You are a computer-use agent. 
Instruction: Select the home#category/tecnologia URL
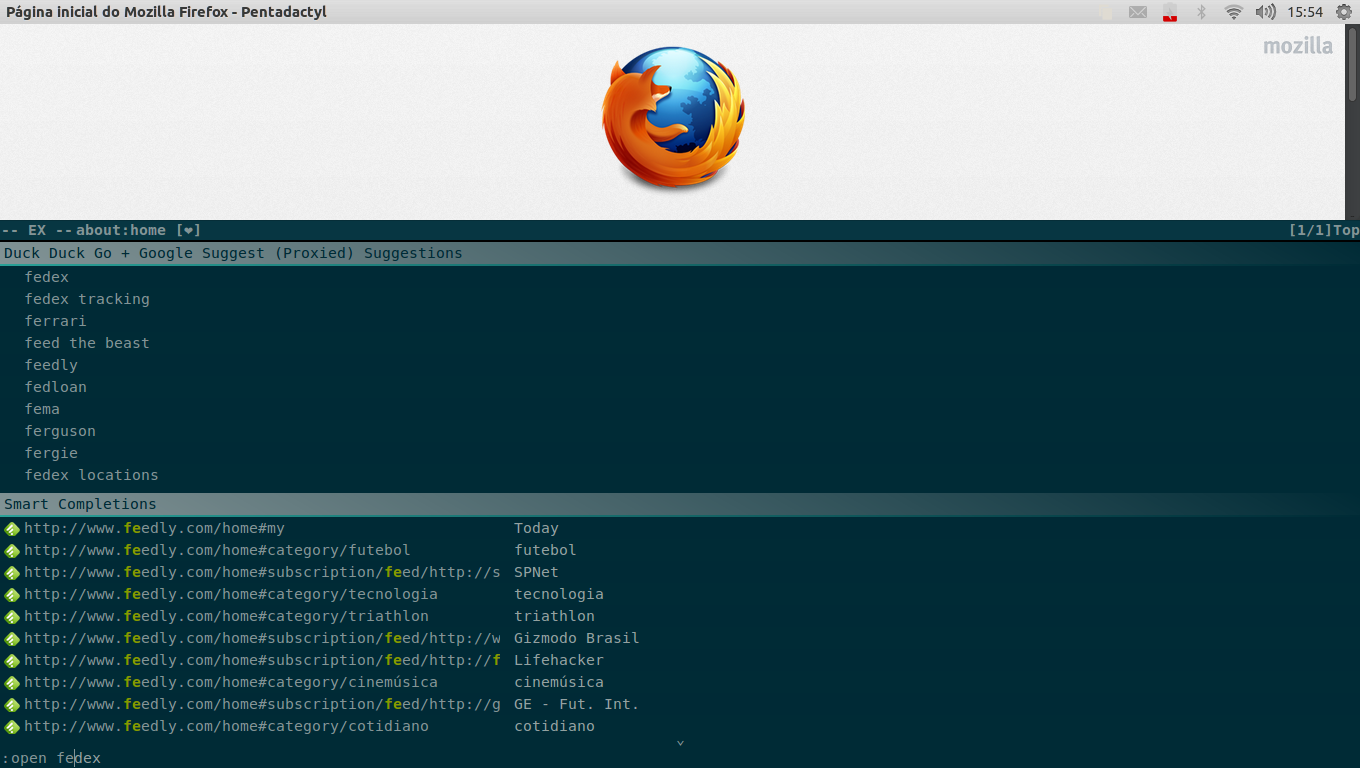(x=231, y=594)
